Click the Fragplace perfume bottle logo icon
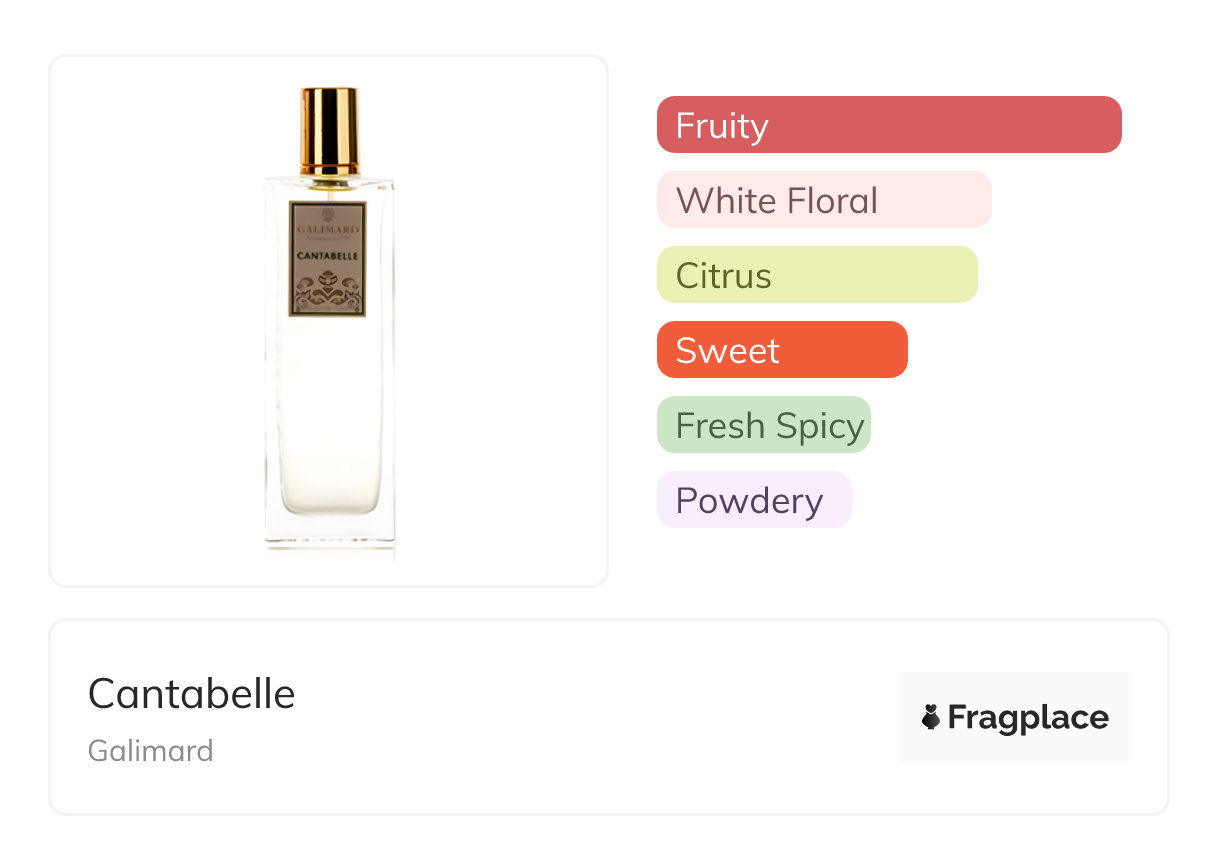Image resolution: width=1218 pixels, height=864 pixels. 931,717
